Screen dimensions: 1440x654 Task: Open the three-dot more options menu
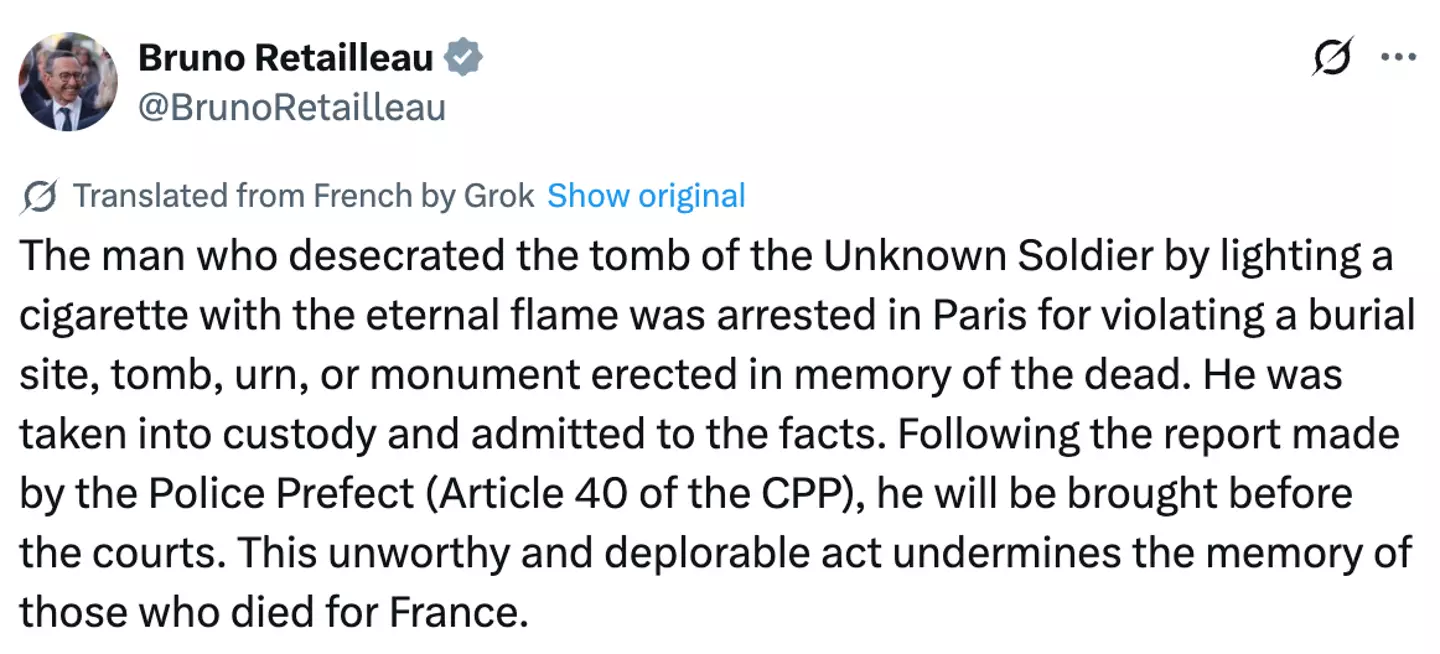coord(1398,57)
